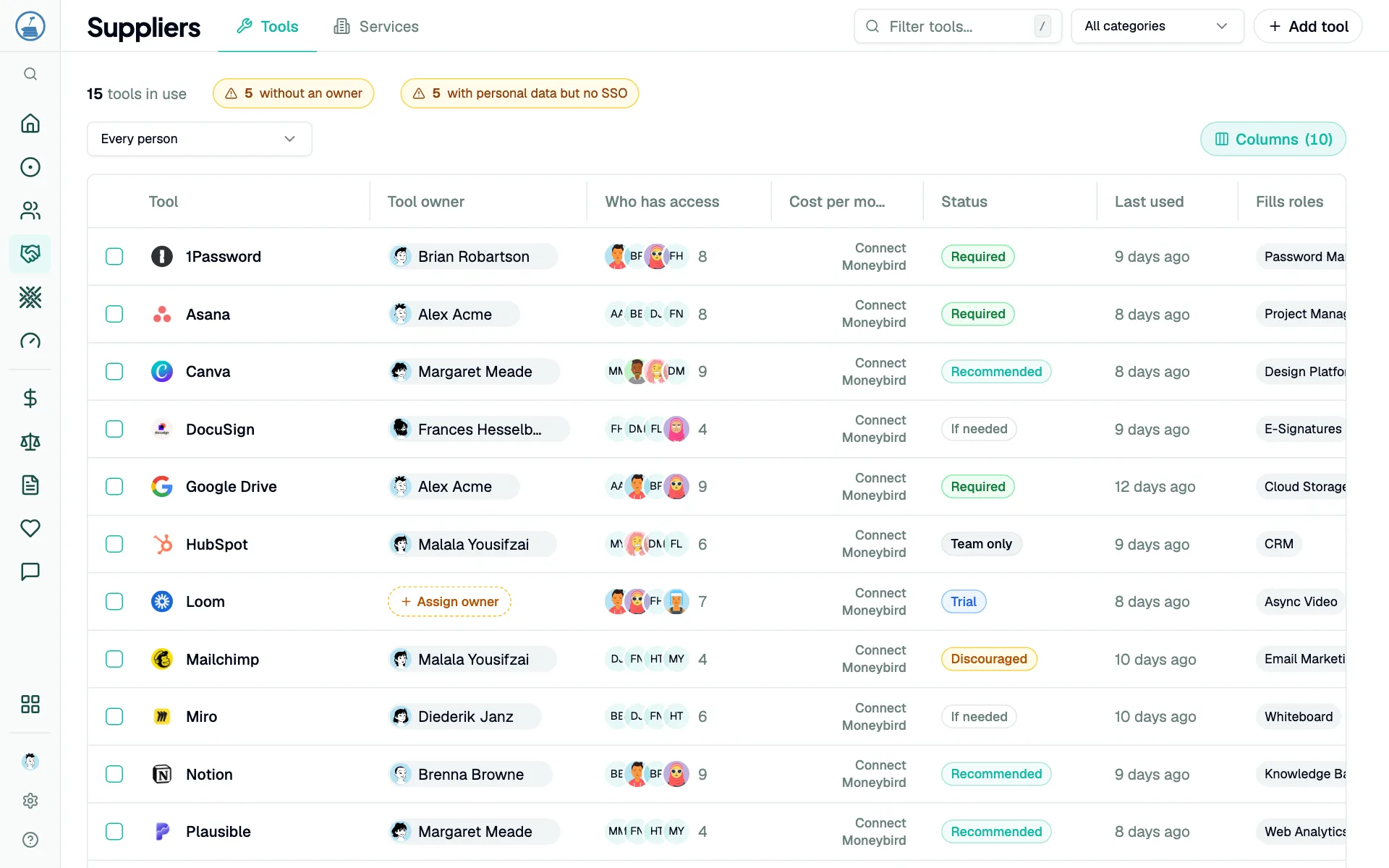The width and height of the screenshot is (1389, 868).
Task: Open the circle-dot icon in sidebar
Action: coord(30,167)
